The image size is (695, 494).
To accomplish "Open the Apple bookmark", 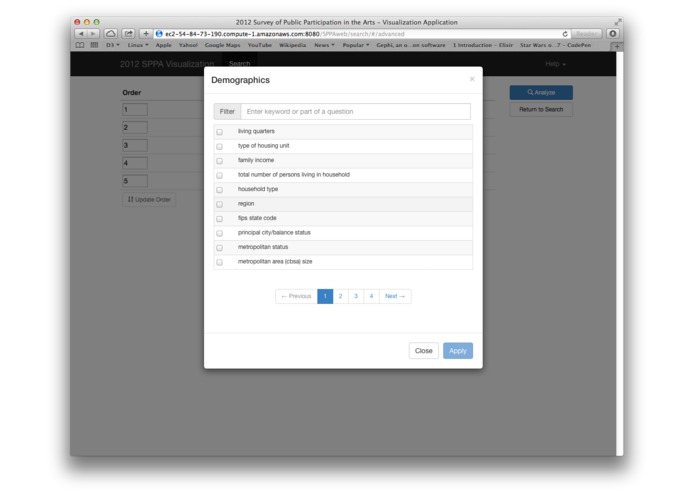I will tap(164, 45).
